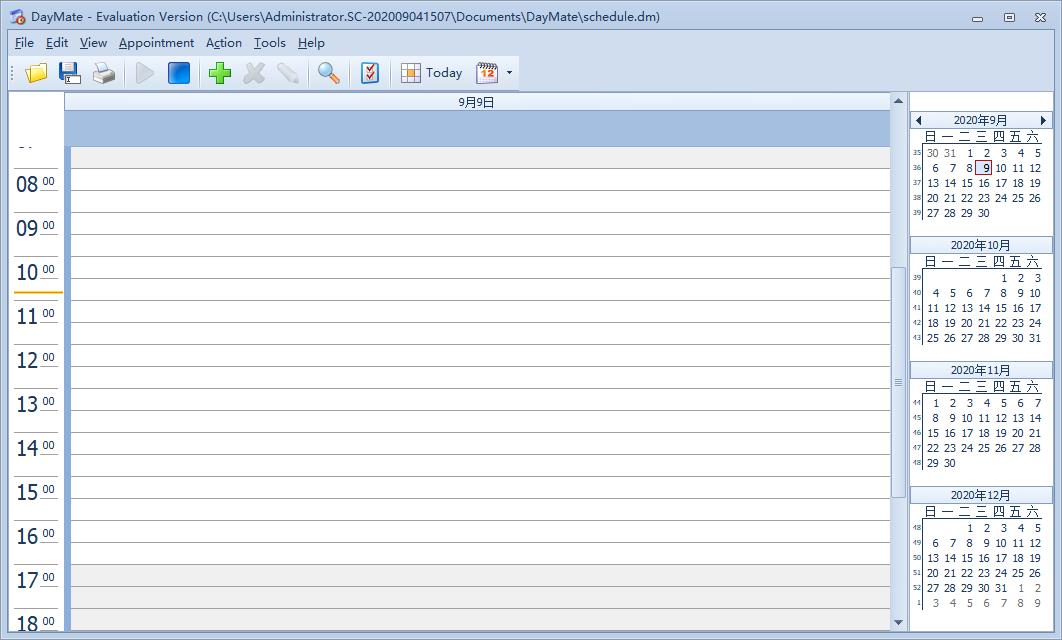Click the save floppy disk icon
The image size is (1062, 640).
[70, 73]
